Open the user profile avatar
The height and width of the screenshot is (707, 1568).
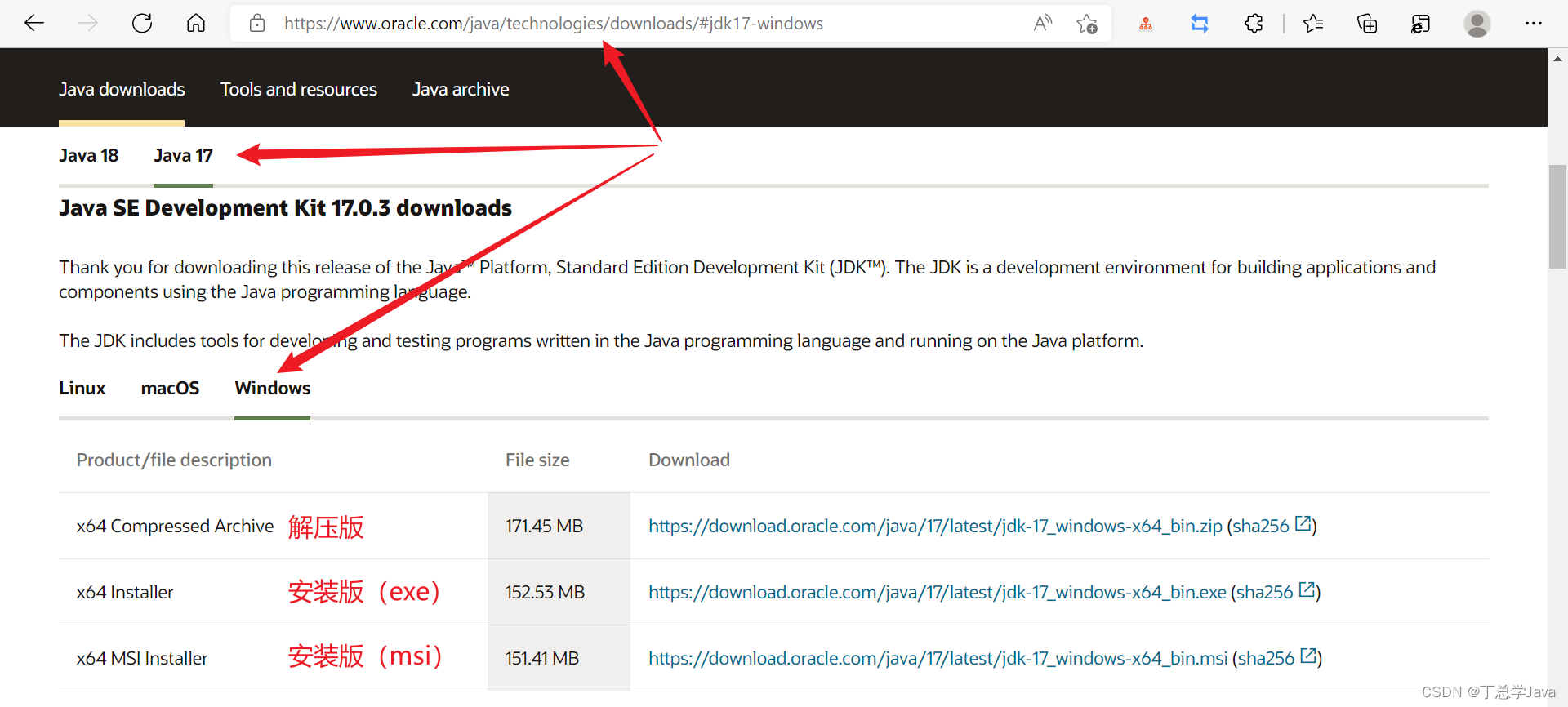[1477, 24]
